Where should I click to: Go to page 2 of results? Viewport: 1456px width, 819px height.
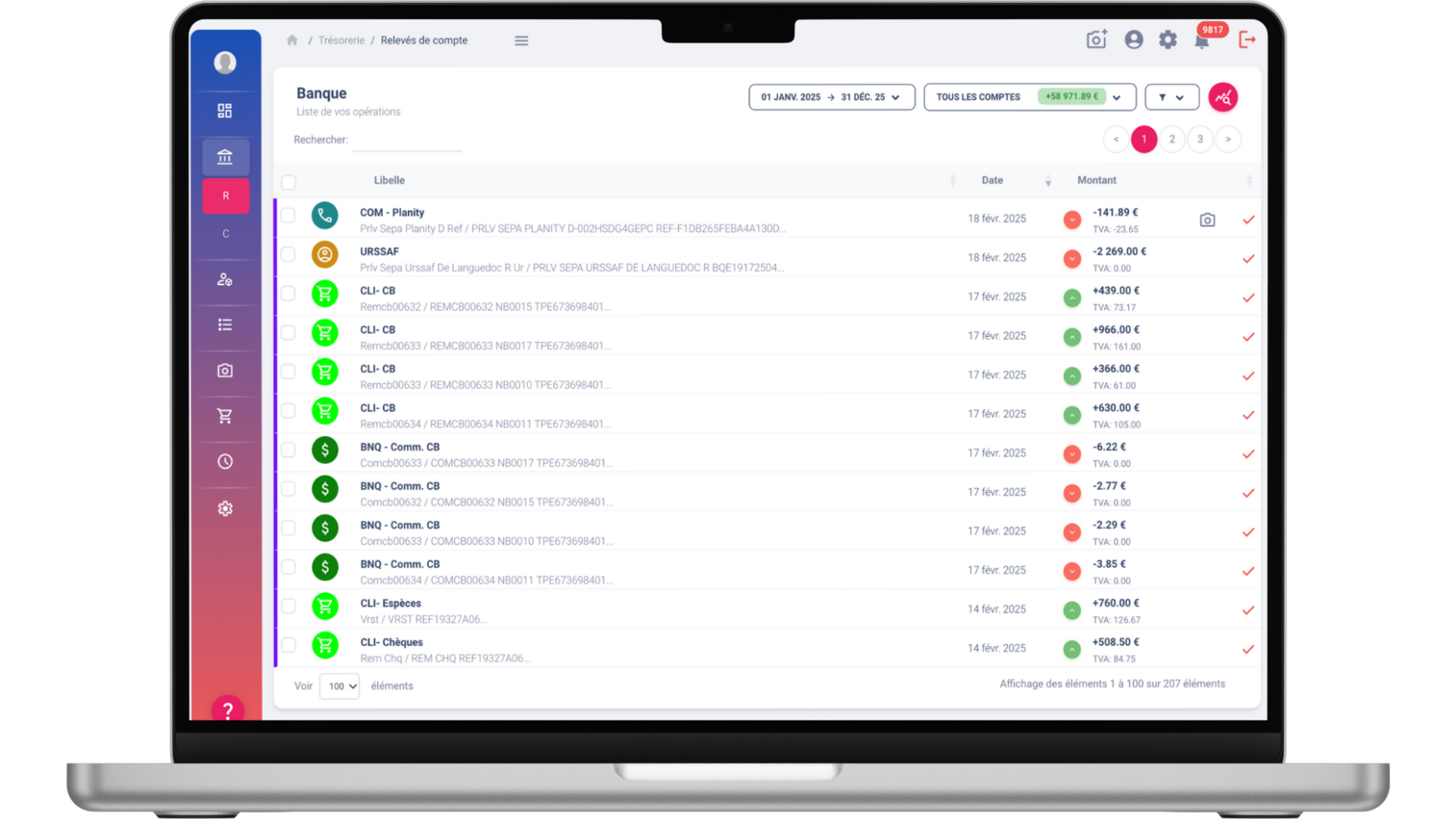click(1172, 139)
